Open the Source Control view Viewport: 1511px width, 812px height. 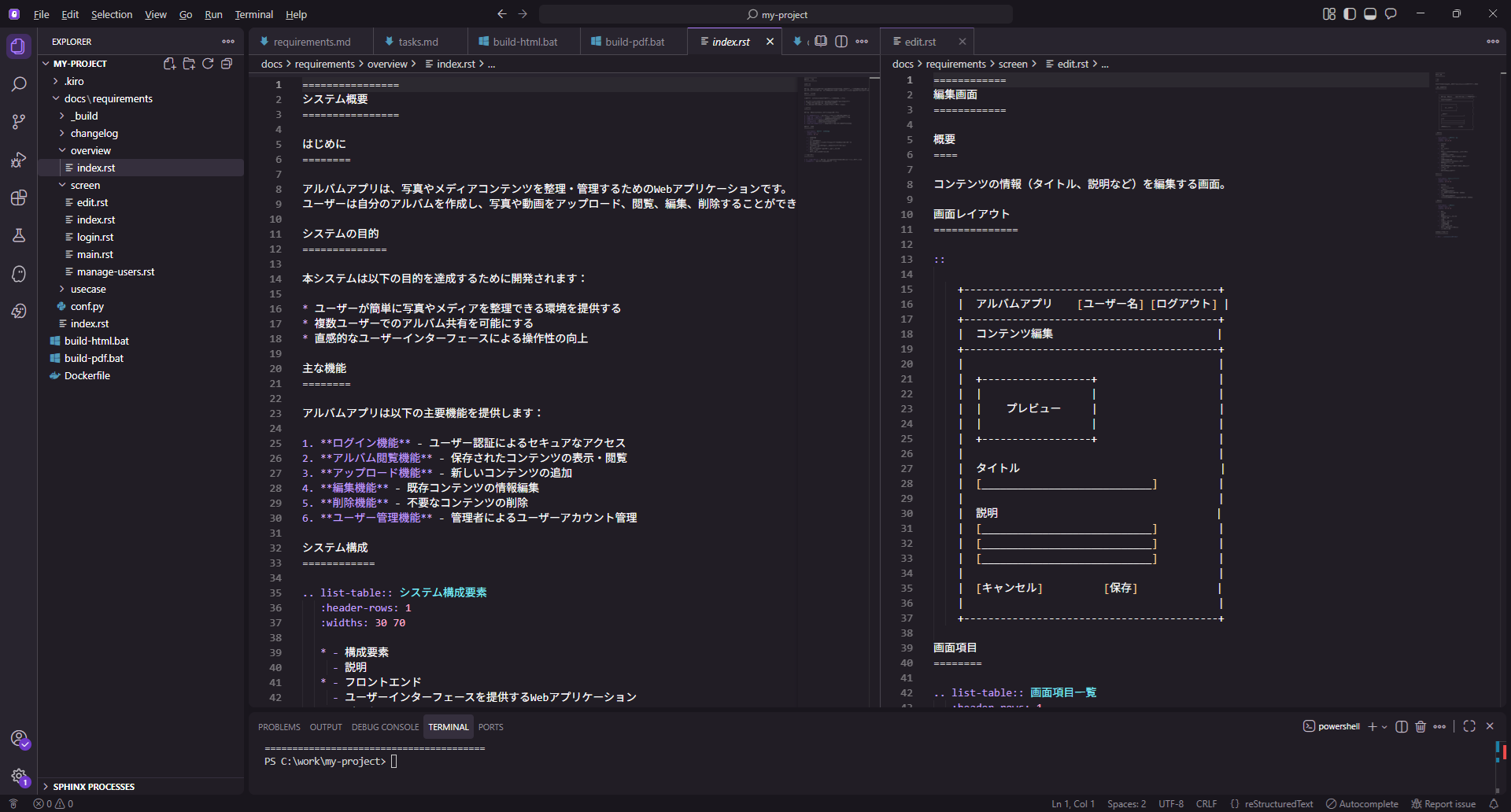click(x=19, y=122)
